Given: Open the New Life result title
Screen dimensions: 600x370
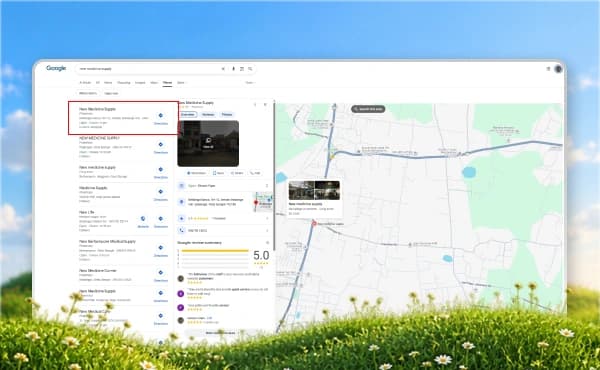Looking at the screenshot, I should point(86,212).
